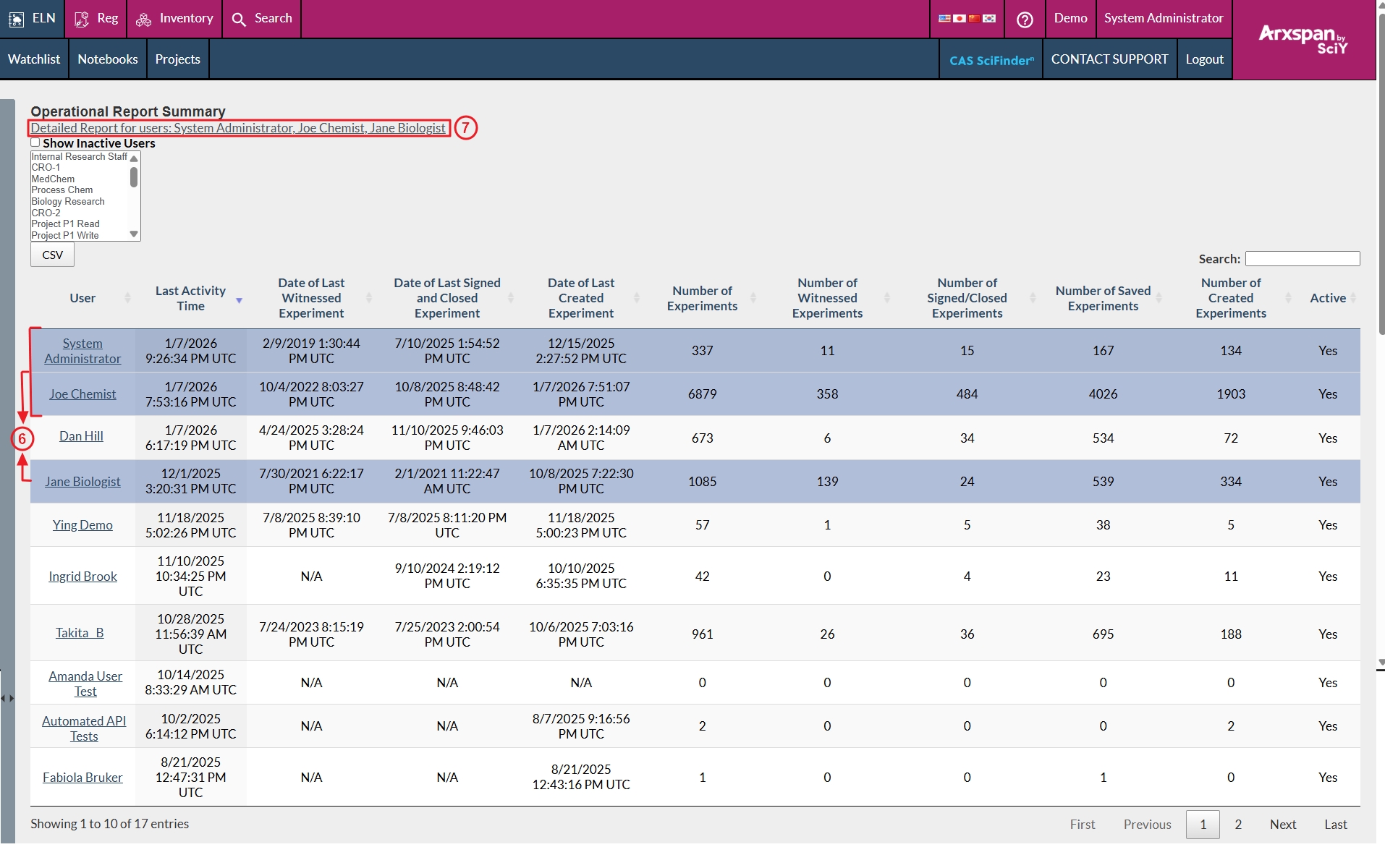Click the Search magnifier icon
Screen dimensions: 1385x868
tap(239, 19)
